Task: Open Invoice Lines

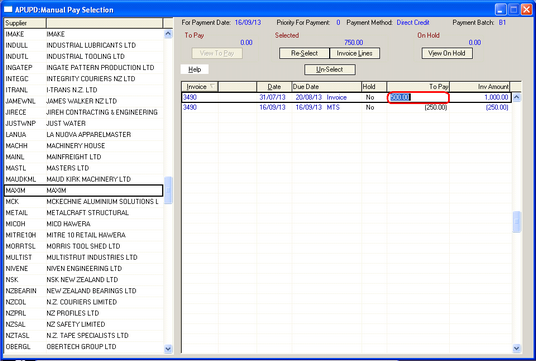Action: (354, 53)
